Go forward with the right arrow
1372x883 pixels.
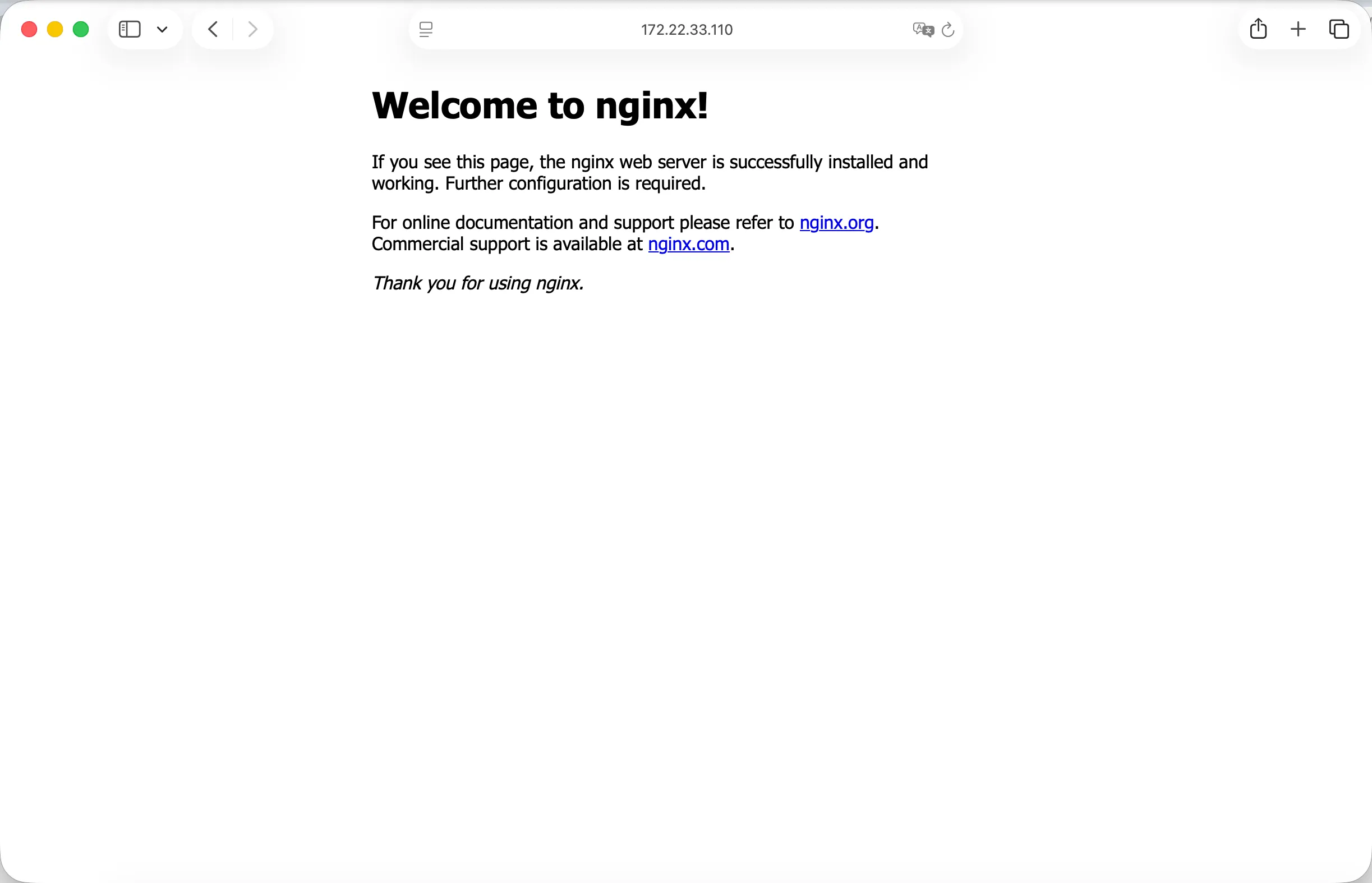coord(252,29)
